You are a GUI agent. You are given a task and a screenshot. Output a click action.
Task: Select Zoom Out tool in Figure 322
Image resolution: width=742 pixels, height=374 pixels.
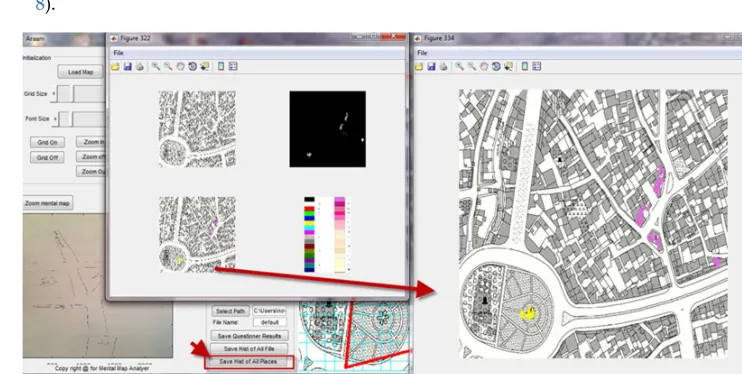(168, 67)
